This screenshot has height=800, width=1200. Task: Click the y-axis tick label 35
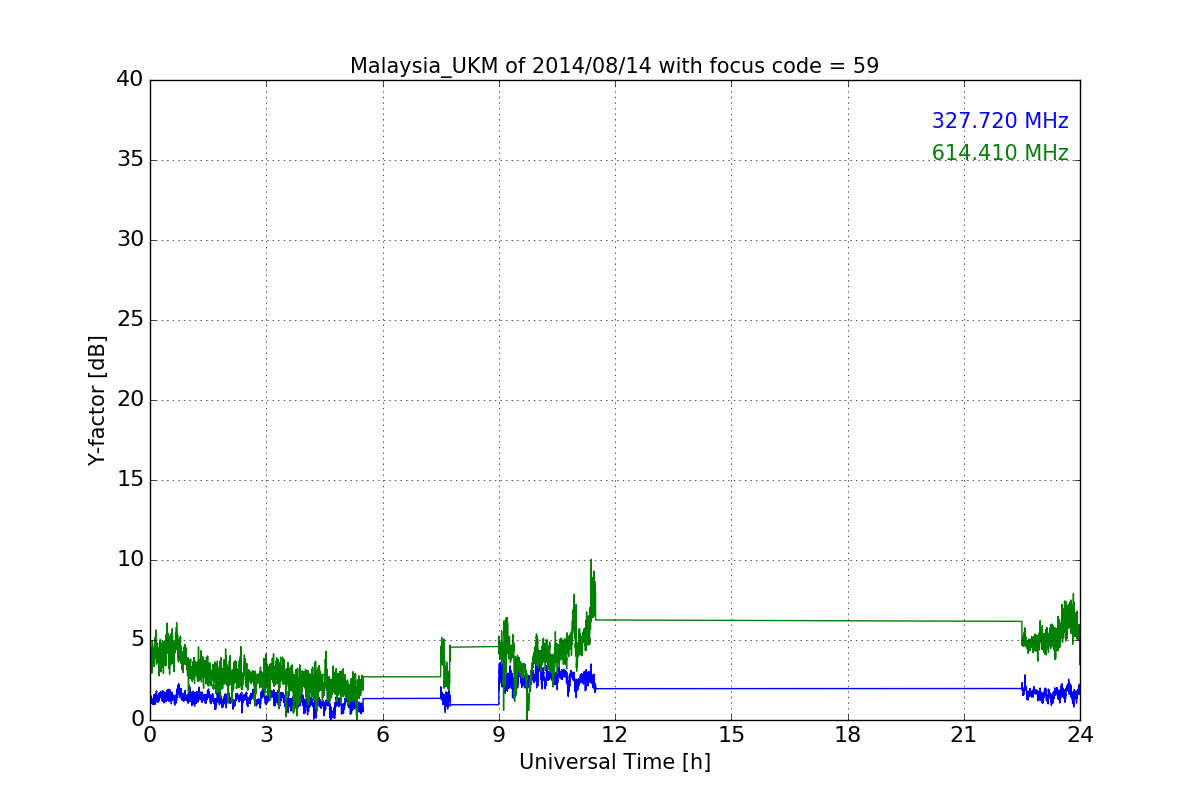click(130, 160)
